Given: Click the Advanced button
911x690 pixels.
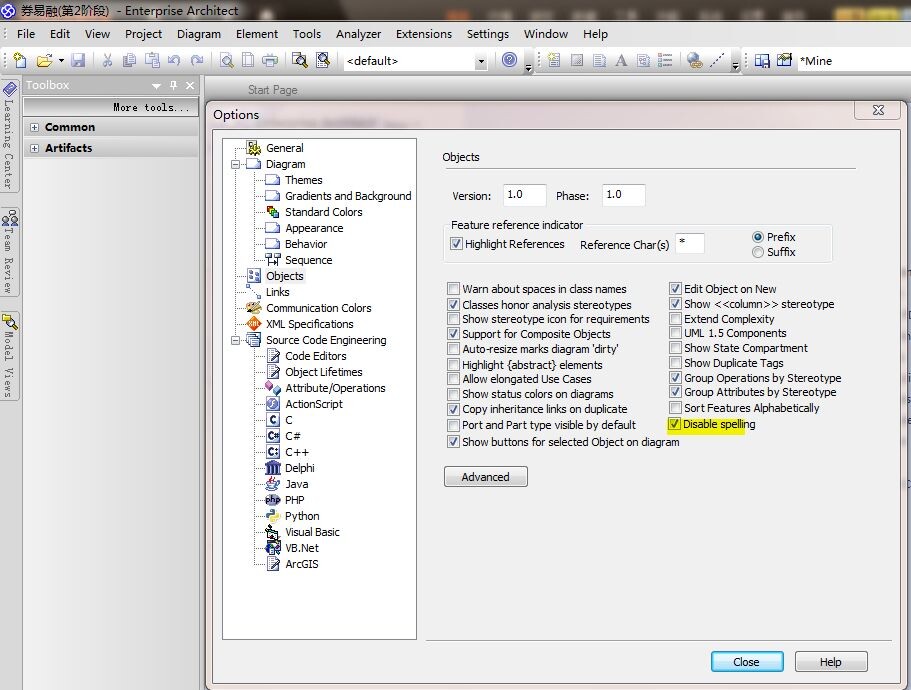Looking at the screenshot, I should coord(486,477).
